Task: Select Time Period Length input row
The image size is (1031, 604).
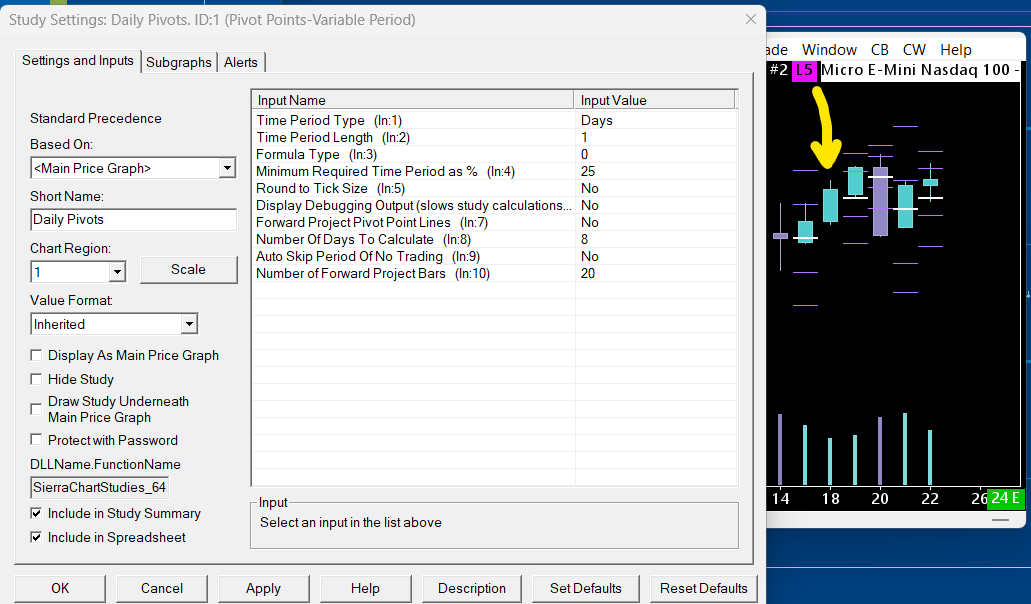Action: coord(494,137)
